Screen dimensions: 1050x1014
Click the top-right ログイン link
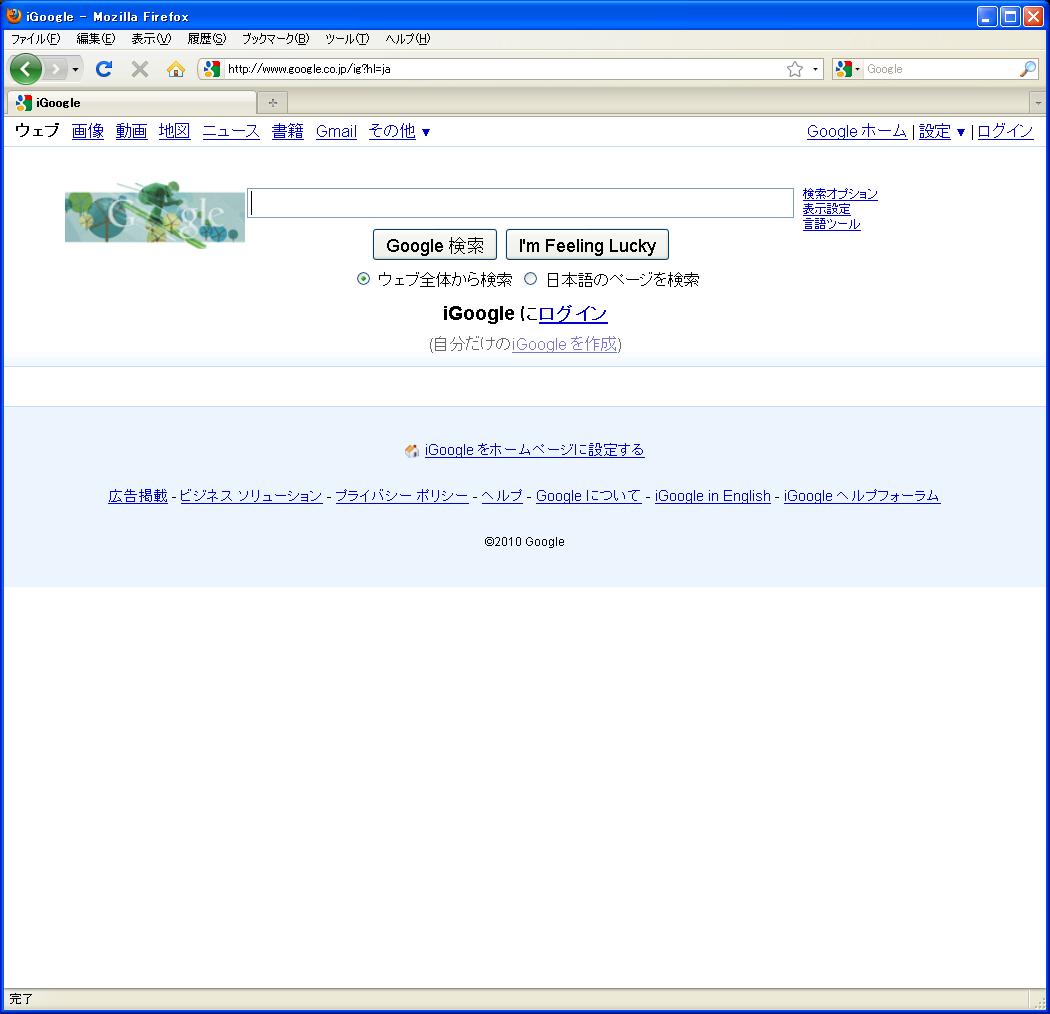(1005, 131)
